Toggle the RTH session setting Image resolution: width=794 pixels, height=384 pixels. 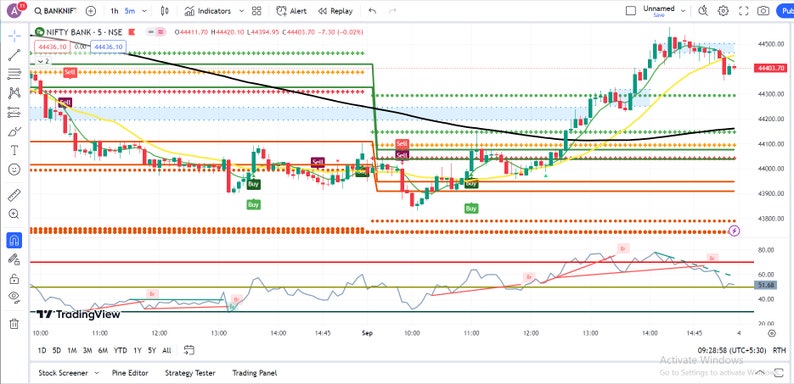pyautogui.click(x=779, y=350)
